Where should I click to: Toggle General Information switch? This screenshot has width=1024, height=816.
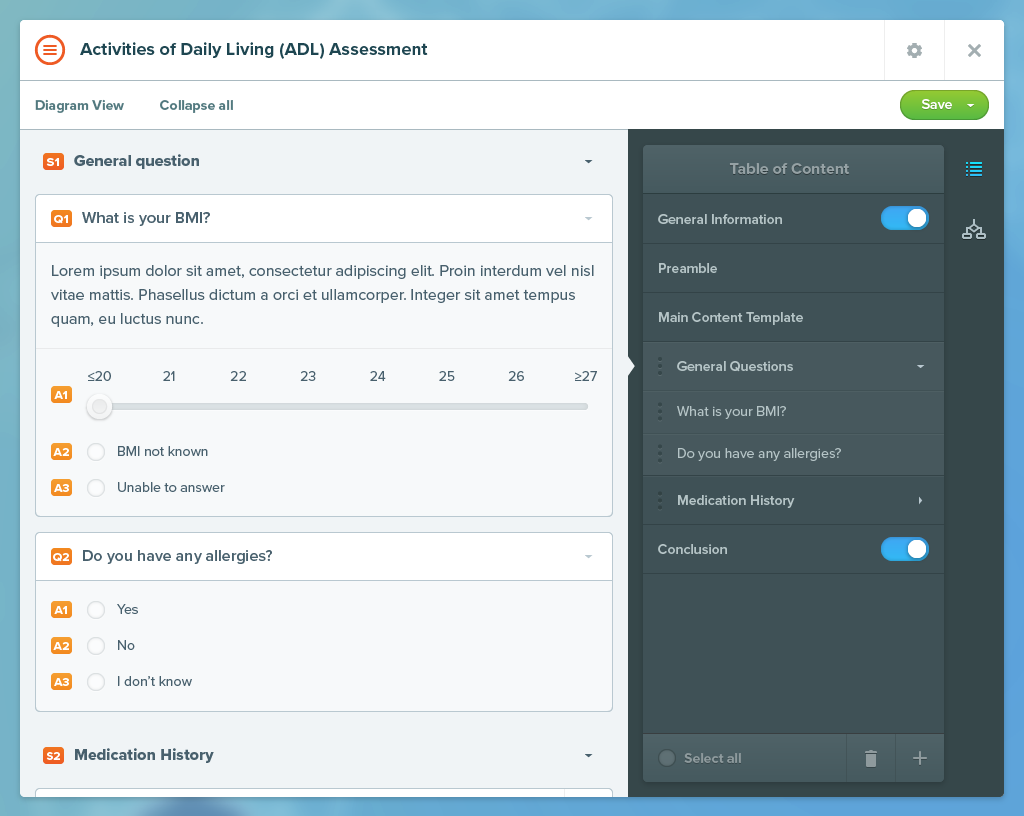904,218
